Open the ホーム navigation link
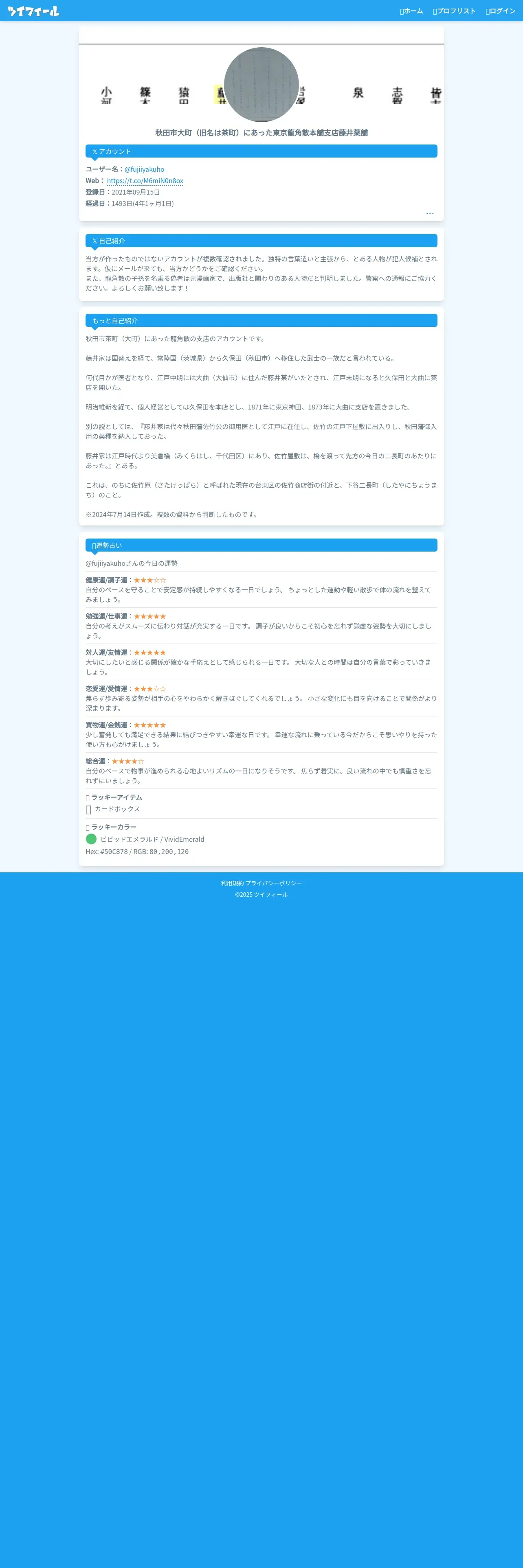This screenshot has height=1568, width=523. click(x=411, y=11)
